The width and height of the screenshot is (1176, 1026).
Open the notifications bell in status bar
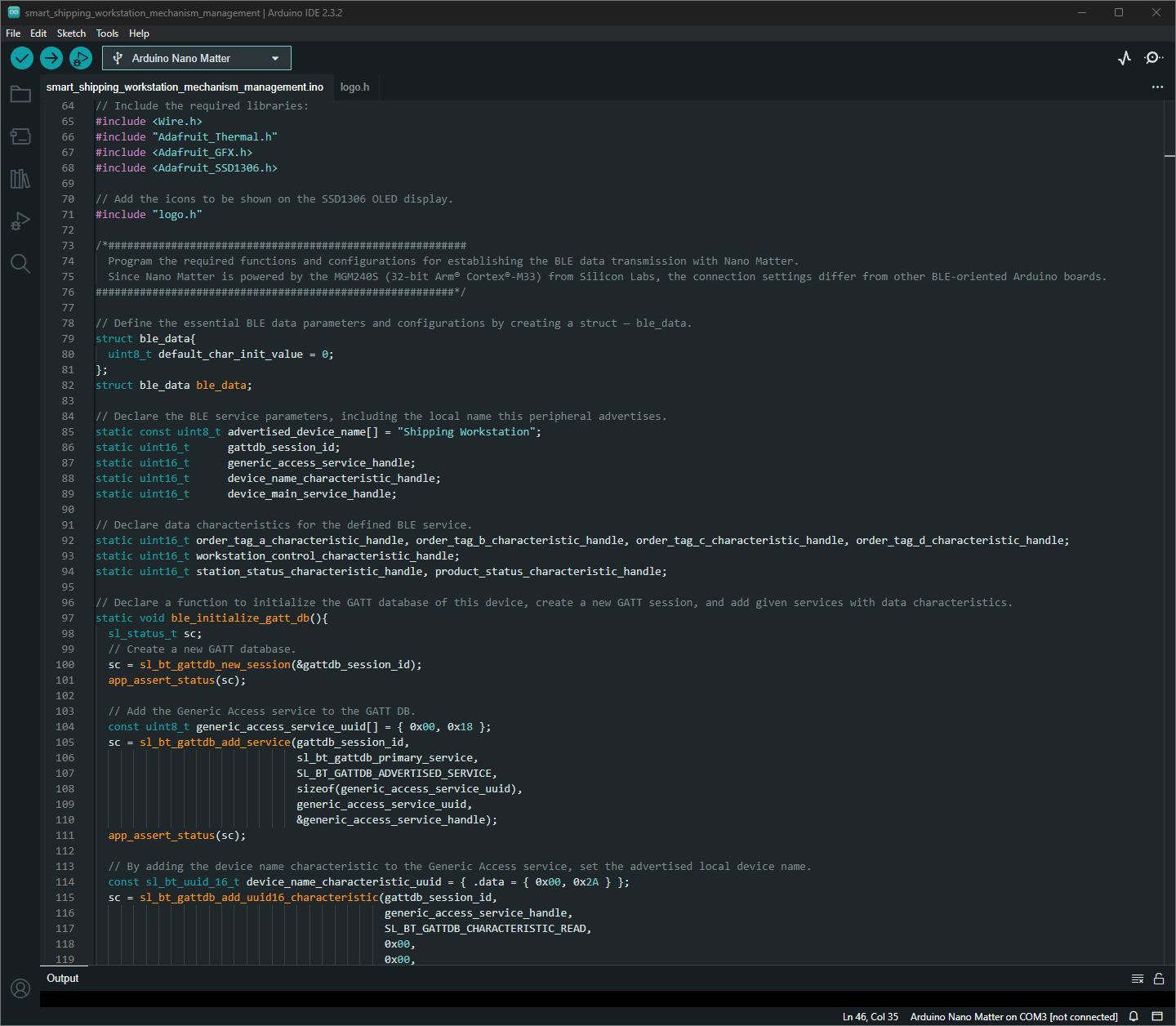point(1134,1016)
